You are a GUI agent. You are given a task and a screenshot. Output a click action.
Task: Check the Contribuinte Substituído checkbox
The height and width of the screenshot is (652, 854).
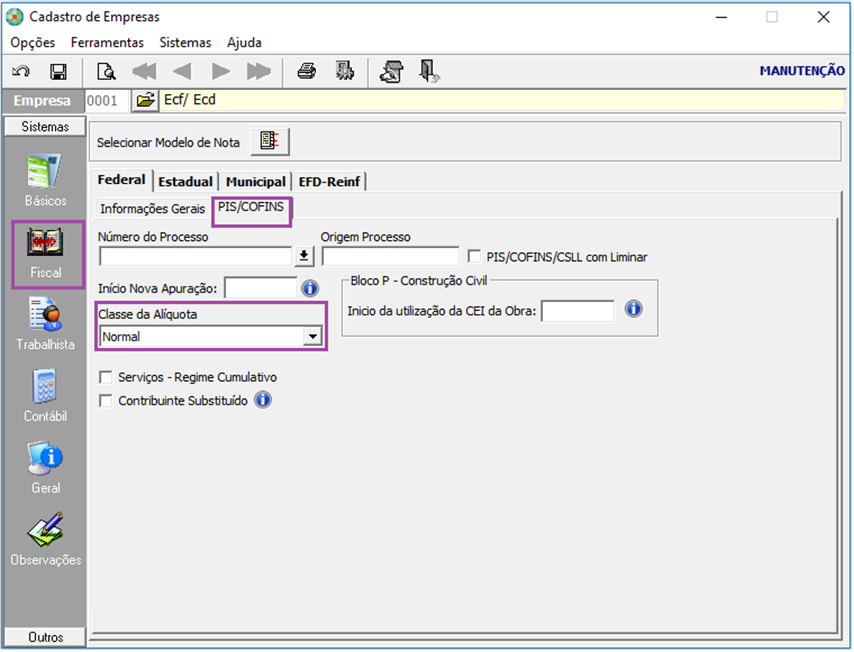tap(106, 401)
